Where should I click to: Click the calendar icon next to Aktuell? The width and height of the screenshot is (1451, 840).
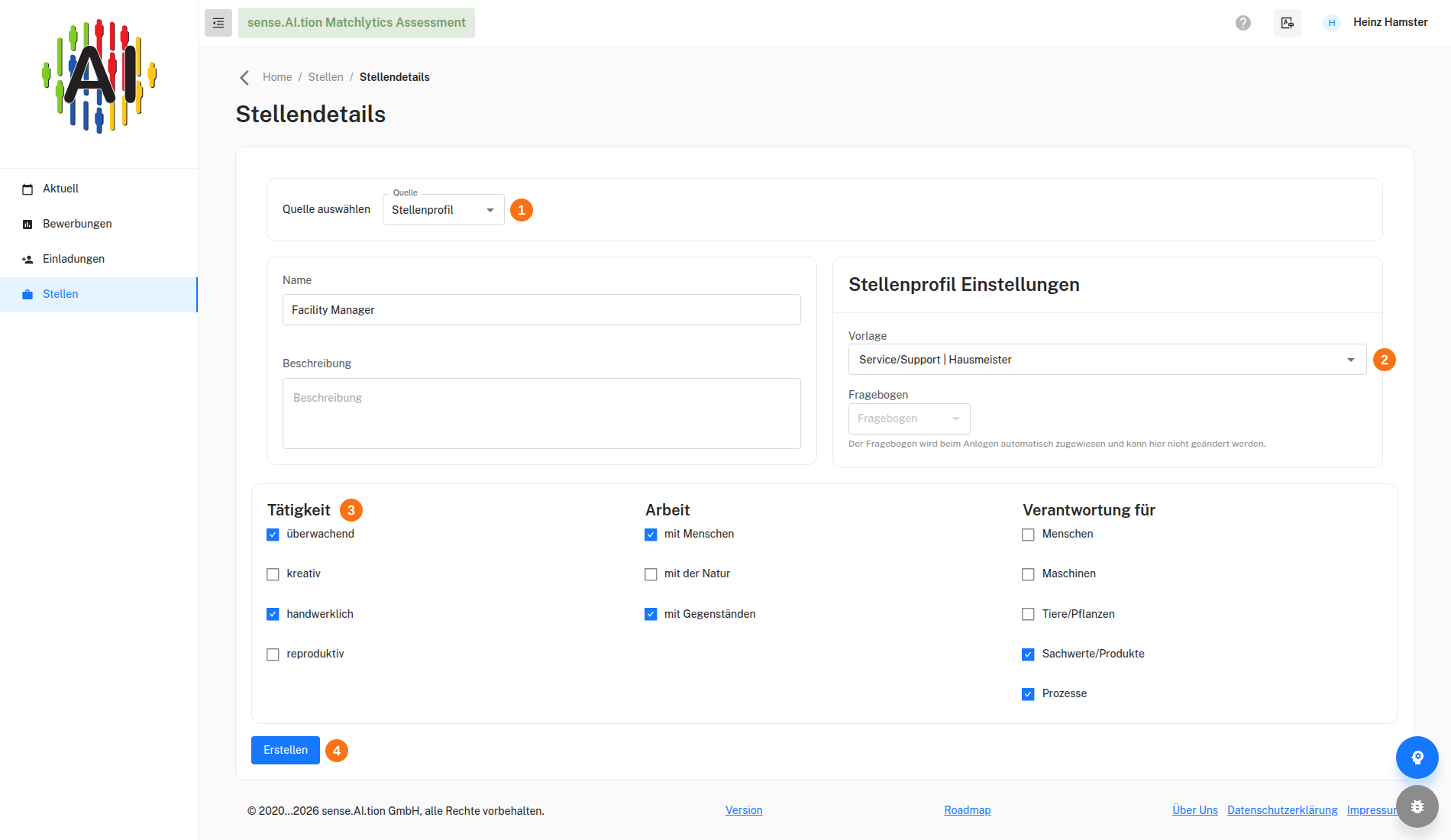pyautogui.click(x=27, y=189)
